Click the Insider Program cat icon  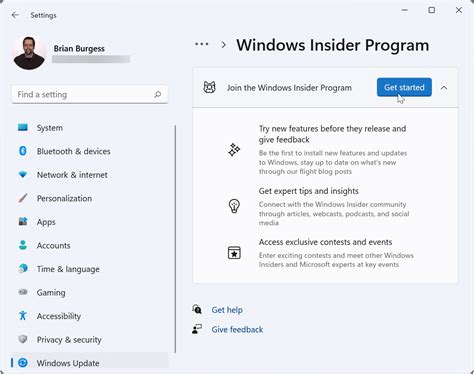pos(209,87)
